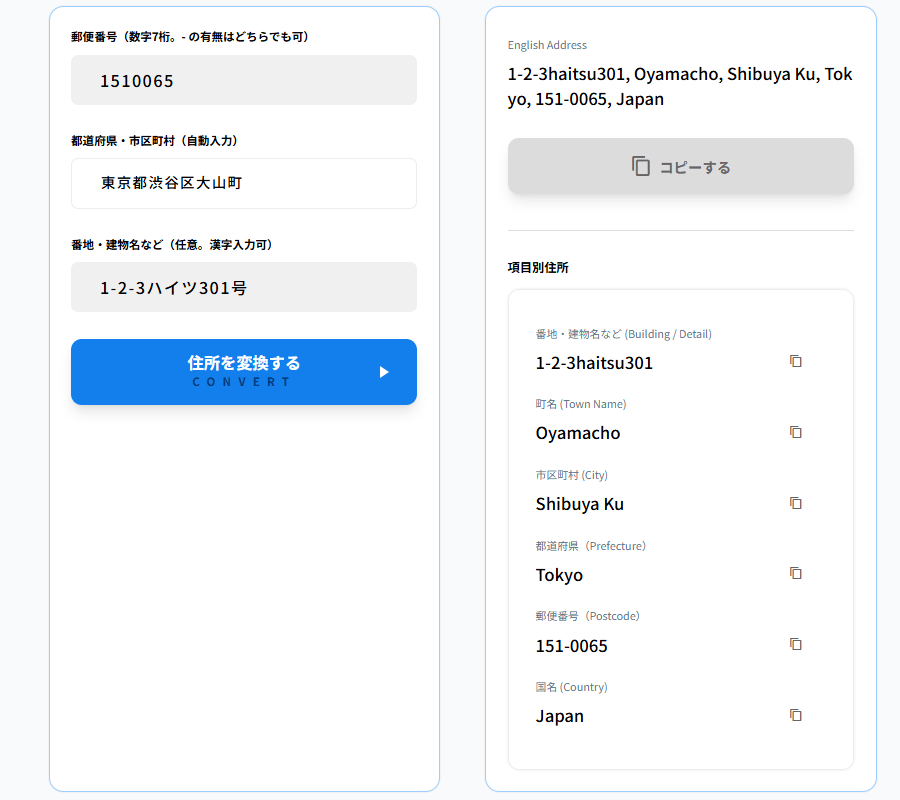
Task: Click the 住所を変換する CONVERT button
Action: pyautogui.click(x=244, y=372)
